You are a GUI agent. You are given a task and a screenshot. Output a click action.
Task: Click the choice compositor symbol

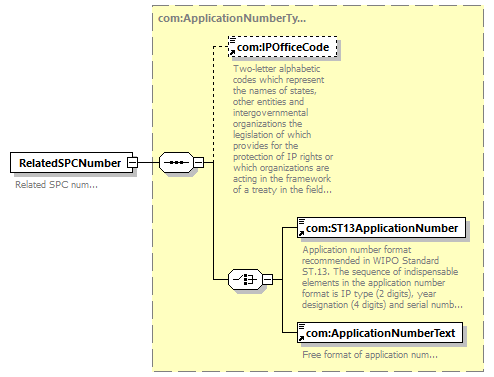tap(245, 279)
